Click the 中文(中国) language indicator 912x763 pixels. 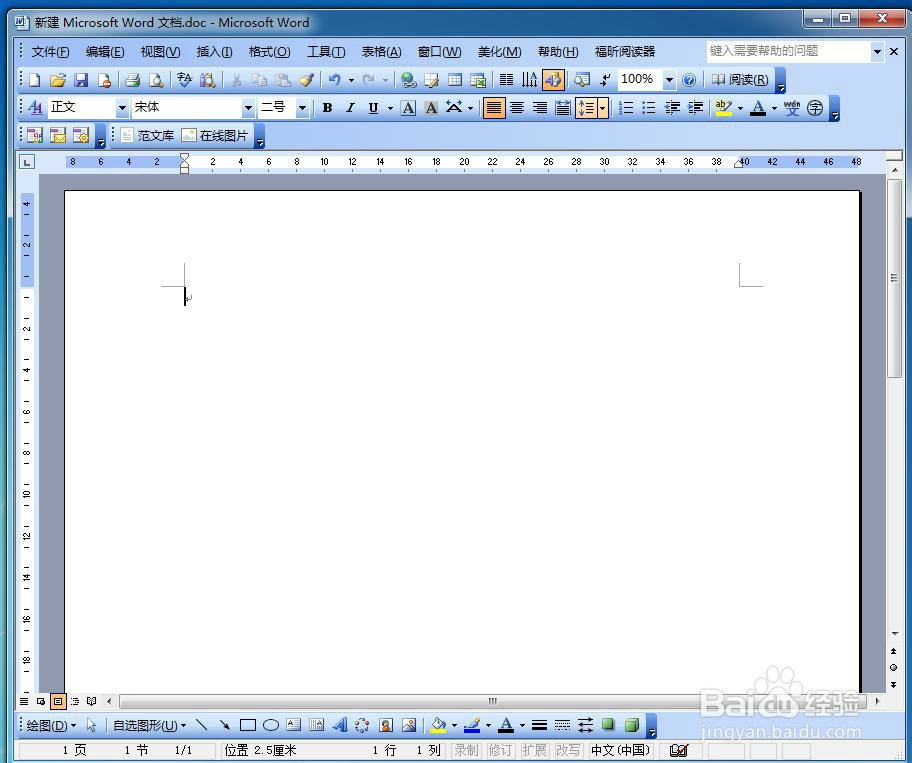(x=621, y=751)
